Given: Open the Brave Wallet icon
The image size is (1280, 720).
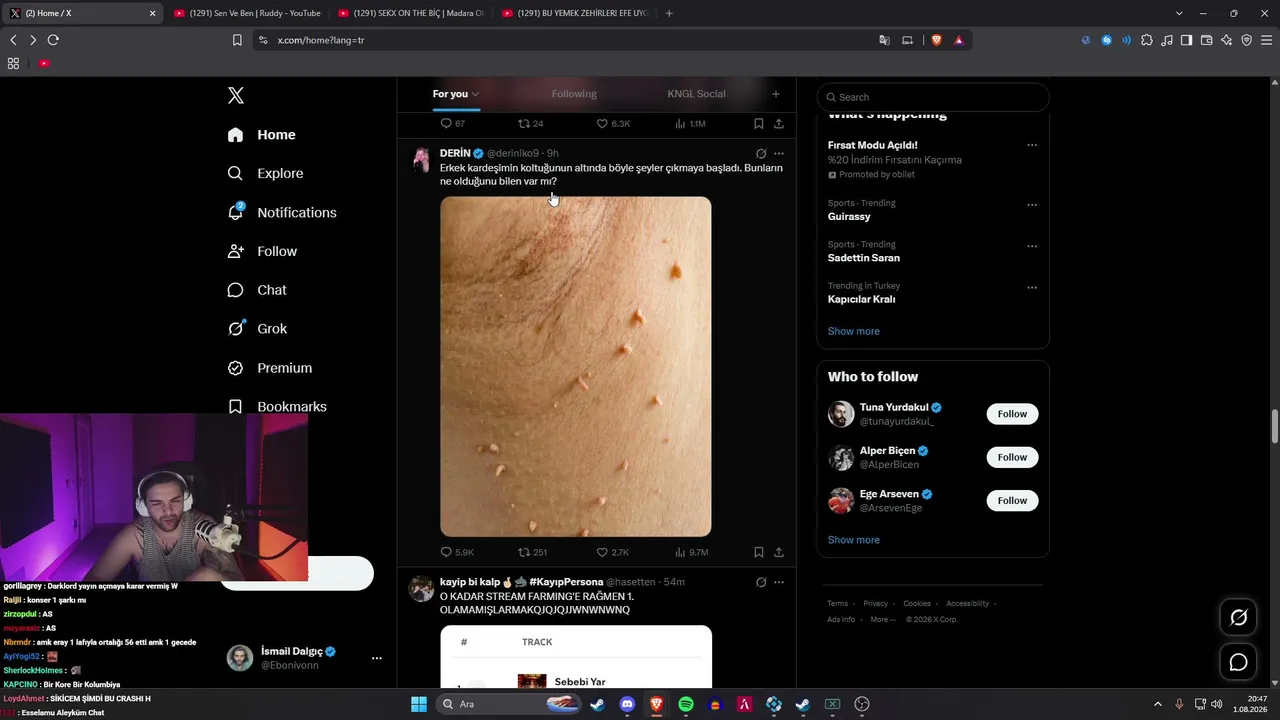Looking at the screenshot, I should coord(1206,40).
